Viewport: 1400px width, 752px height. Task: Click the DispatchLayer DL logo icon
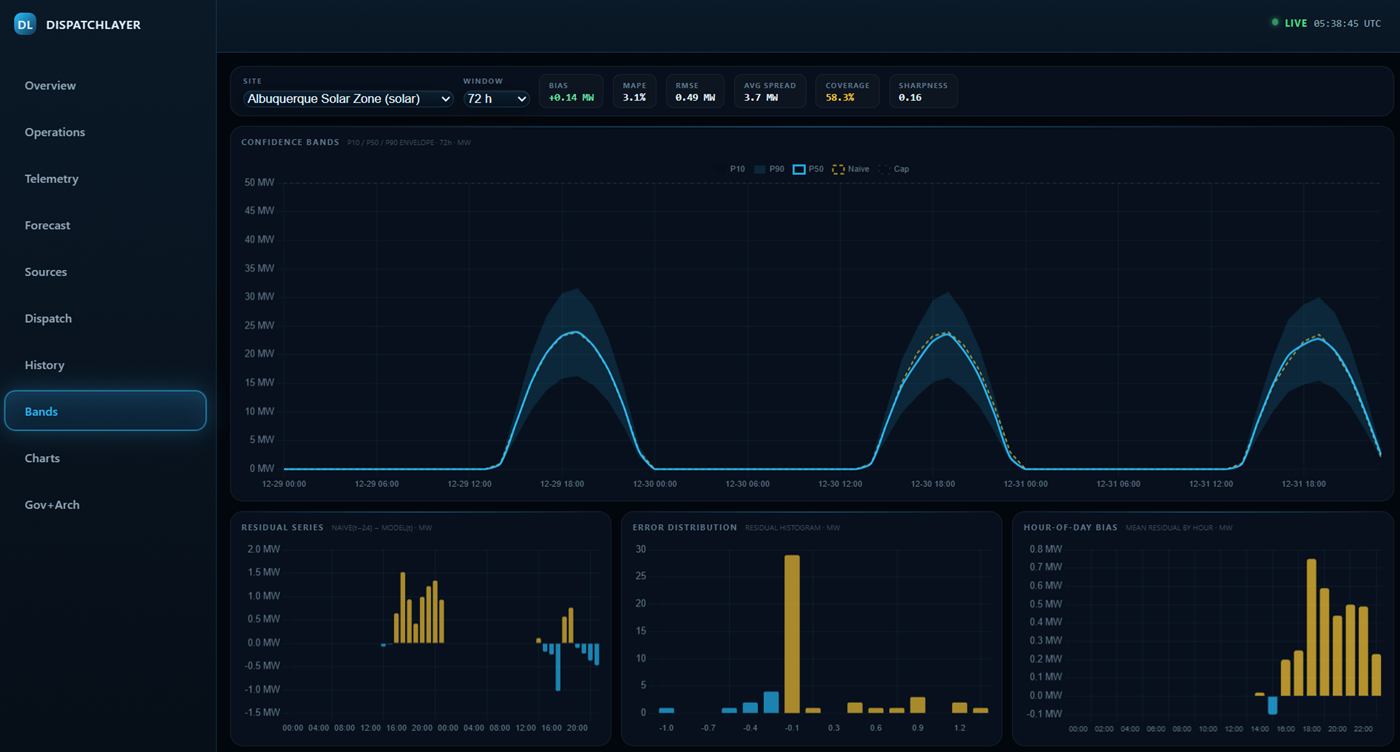25,24
